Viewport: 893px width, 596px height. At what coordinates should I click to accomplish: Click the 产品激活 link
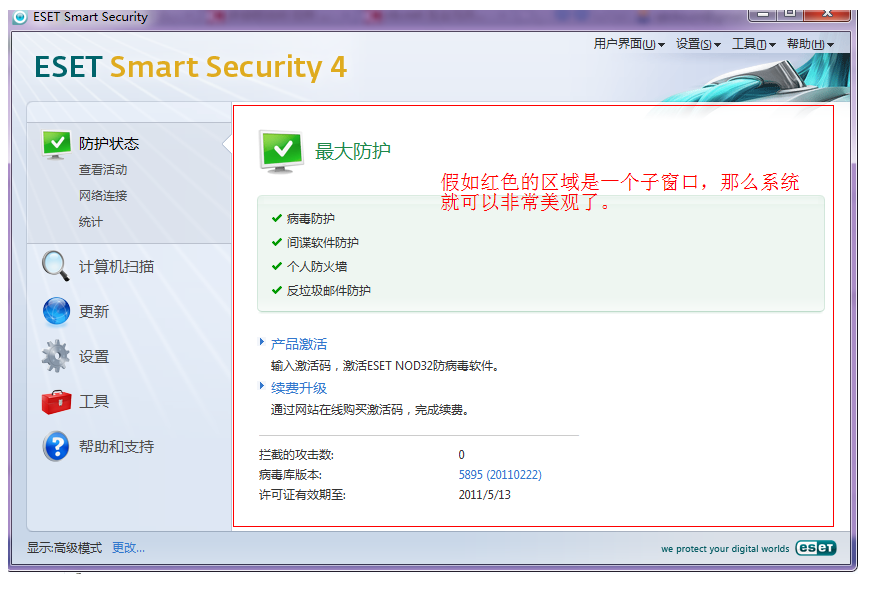[299, 344]
